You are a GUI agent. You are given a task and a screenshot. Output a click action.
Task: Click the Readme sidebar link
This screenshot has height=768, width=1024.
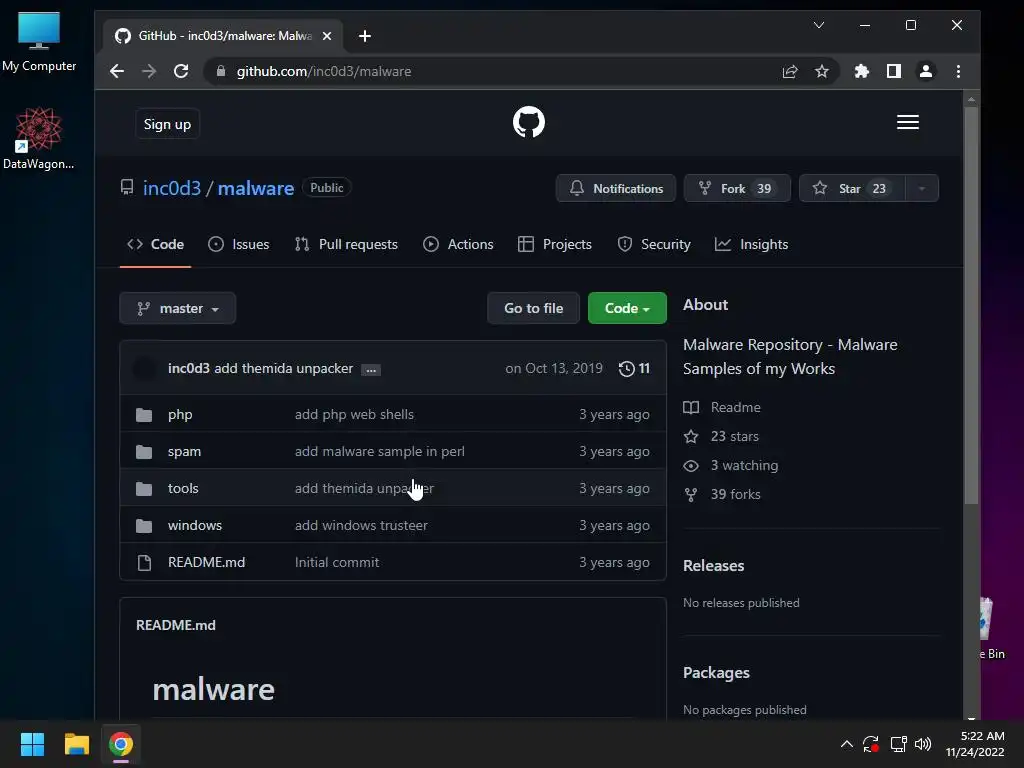click(x=722, y=408)
